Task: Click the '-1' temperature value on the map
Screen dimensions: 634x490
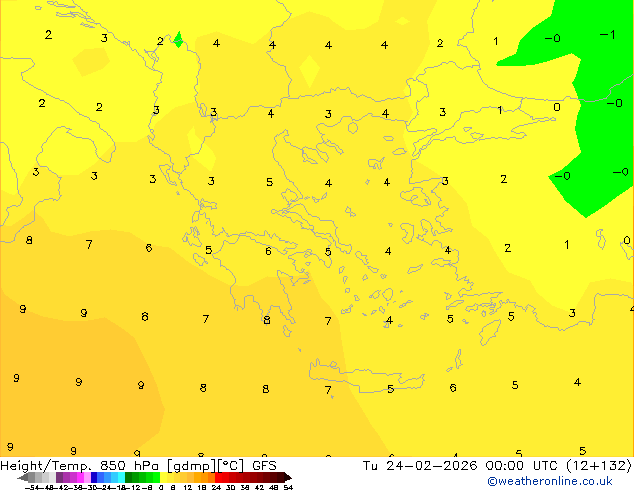Action: pyautogui.click(x=607, y=35)
